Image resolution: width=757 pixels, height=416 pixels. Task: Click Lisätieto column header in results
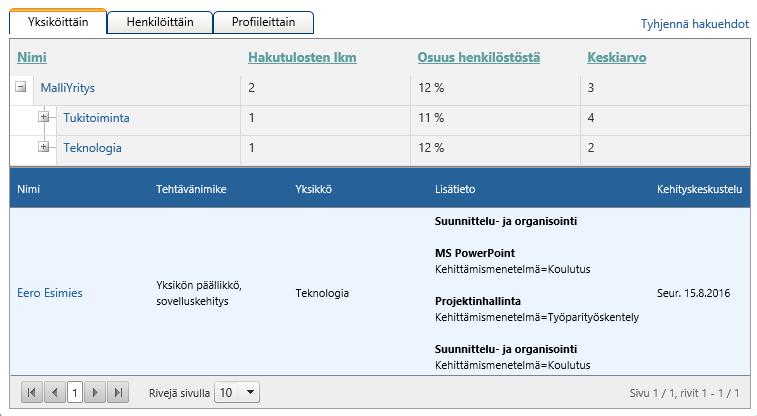click(455, 189)
